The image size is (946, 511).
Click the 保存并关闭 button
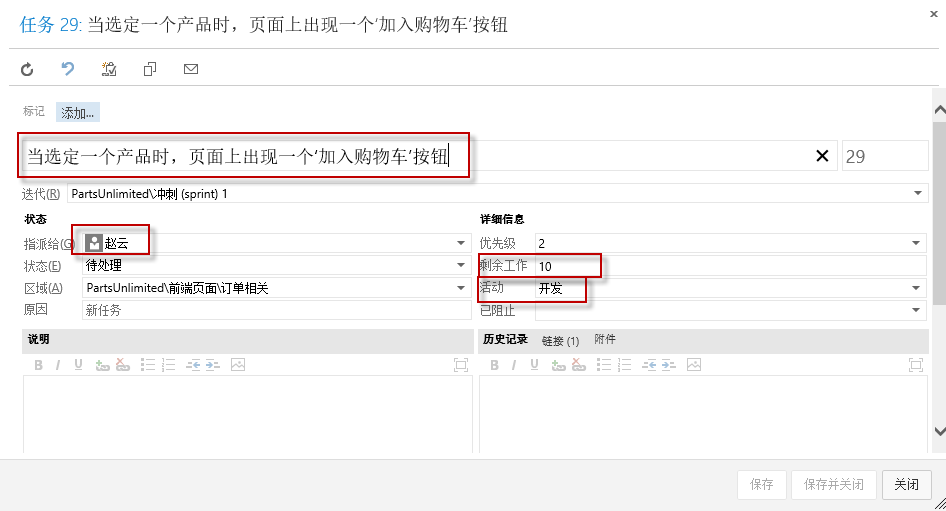click(833, 484)
